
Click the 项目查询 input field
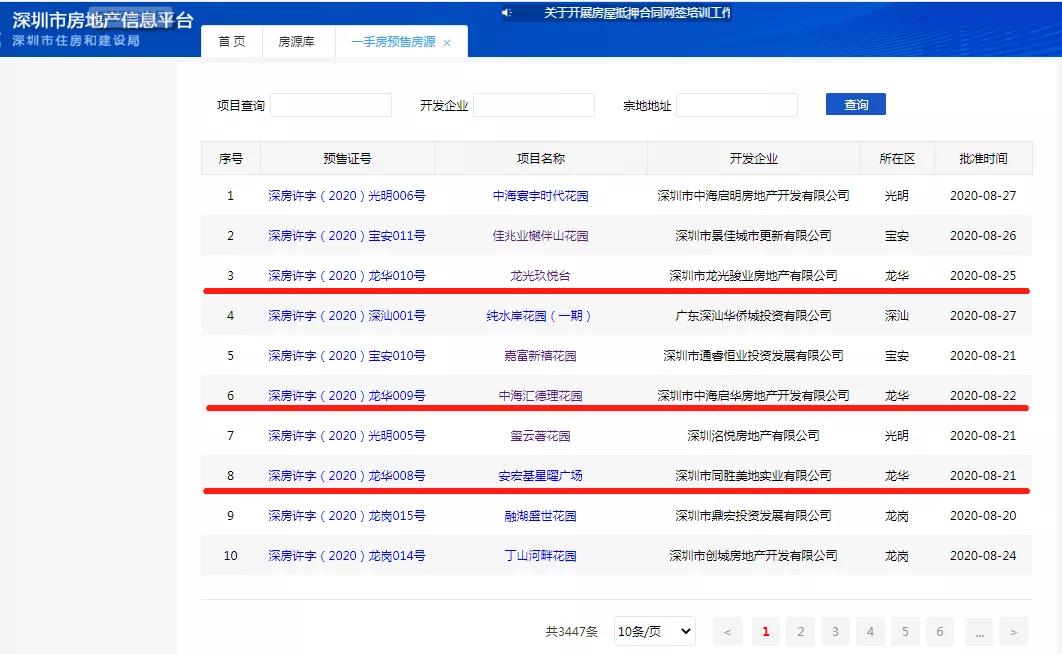click(331, 104)
